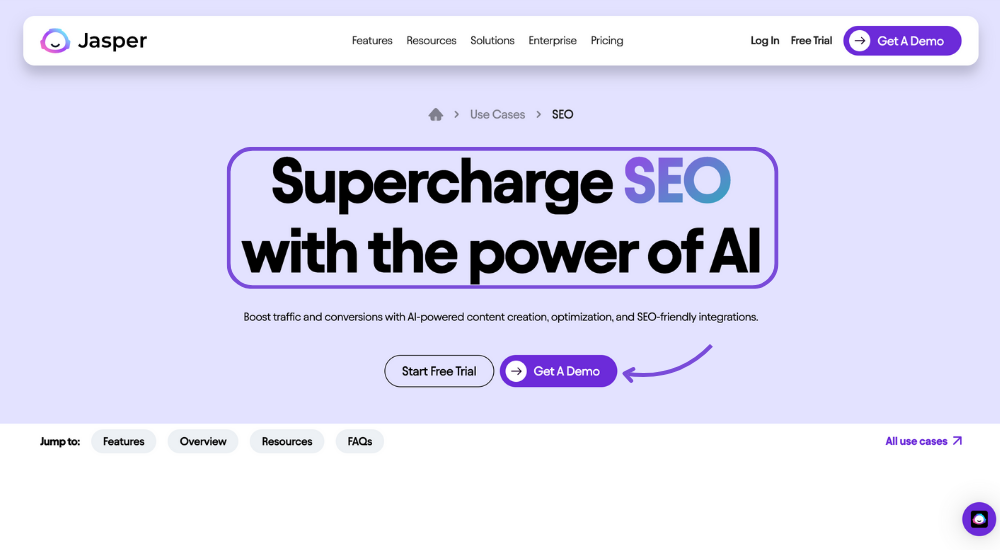Image resolution: width=1000 pixels, height=550 pixels.
Task: Open the Solutions navigation menu
Action: tap(492, 40)
